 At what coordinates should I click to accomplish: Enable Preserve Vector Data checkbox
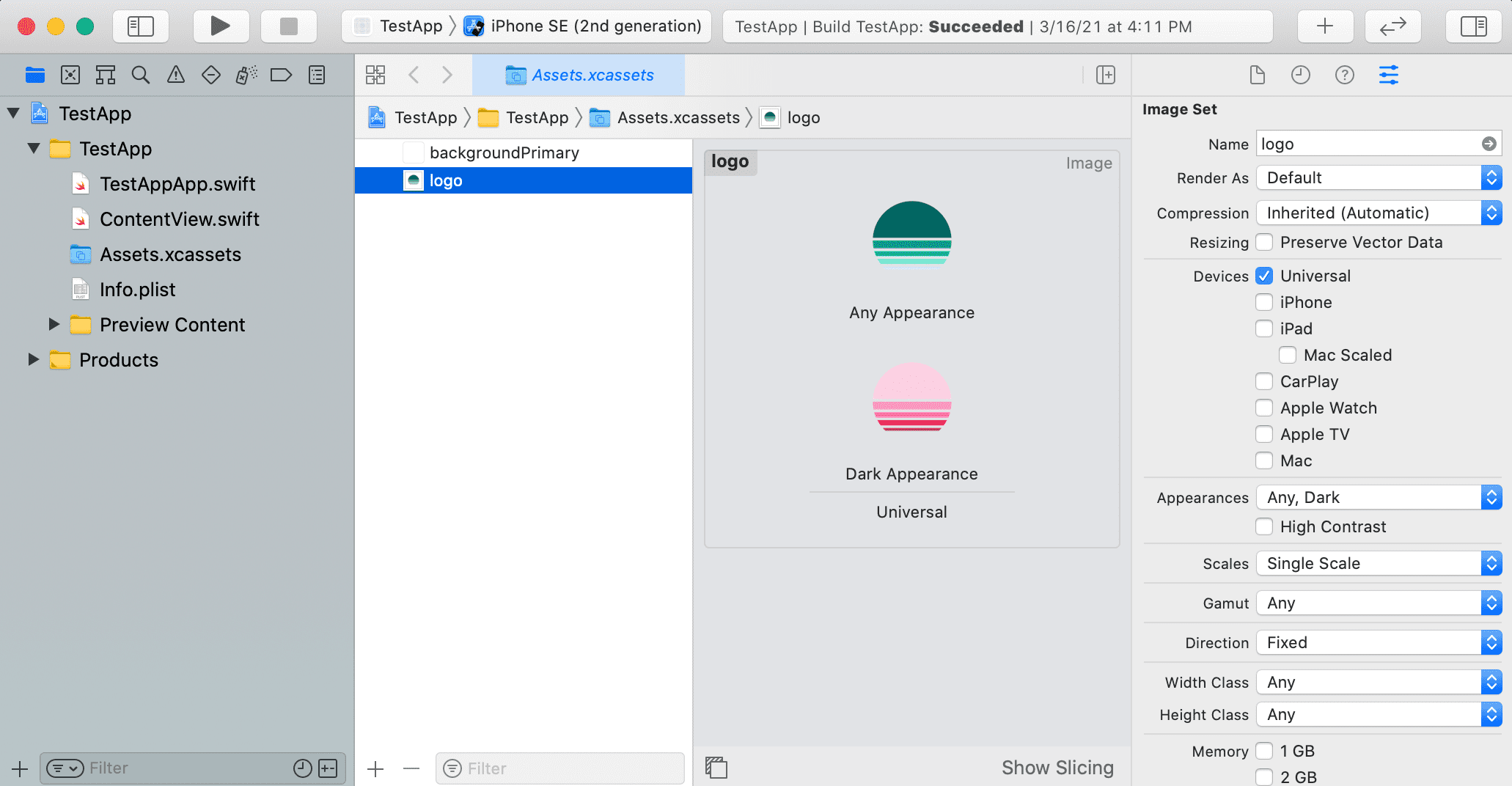click(x=1263, y=242)
